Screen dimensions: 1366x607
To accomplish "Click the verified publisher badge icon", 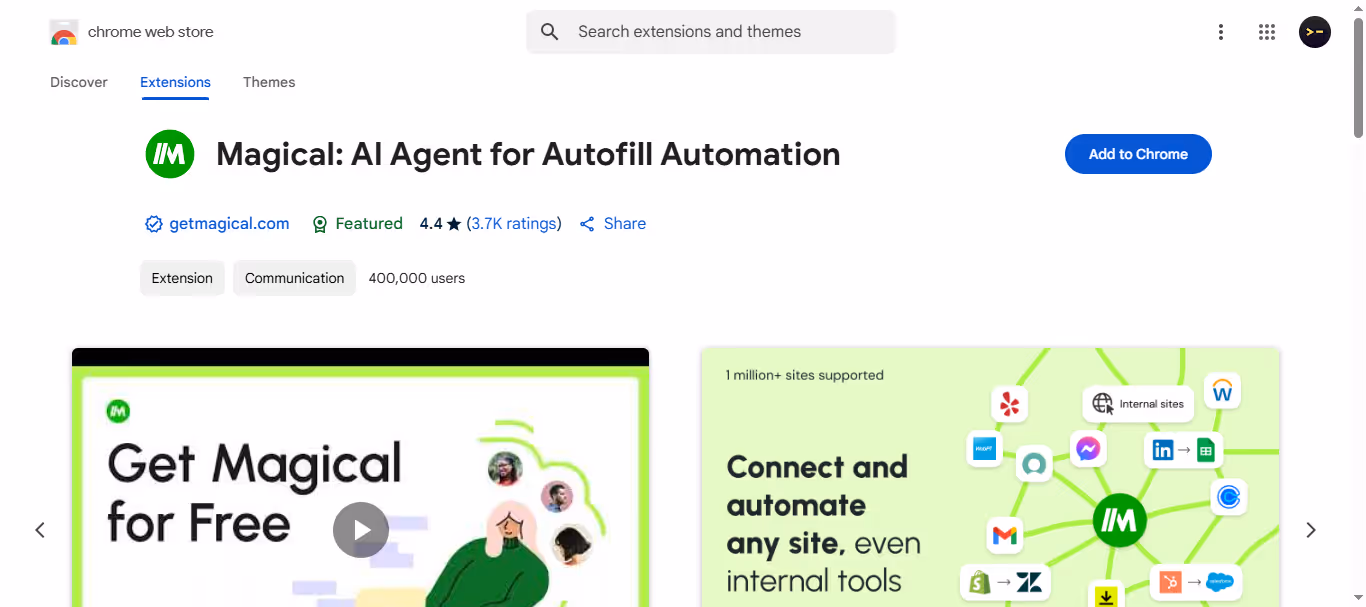I will coord(154,224).
